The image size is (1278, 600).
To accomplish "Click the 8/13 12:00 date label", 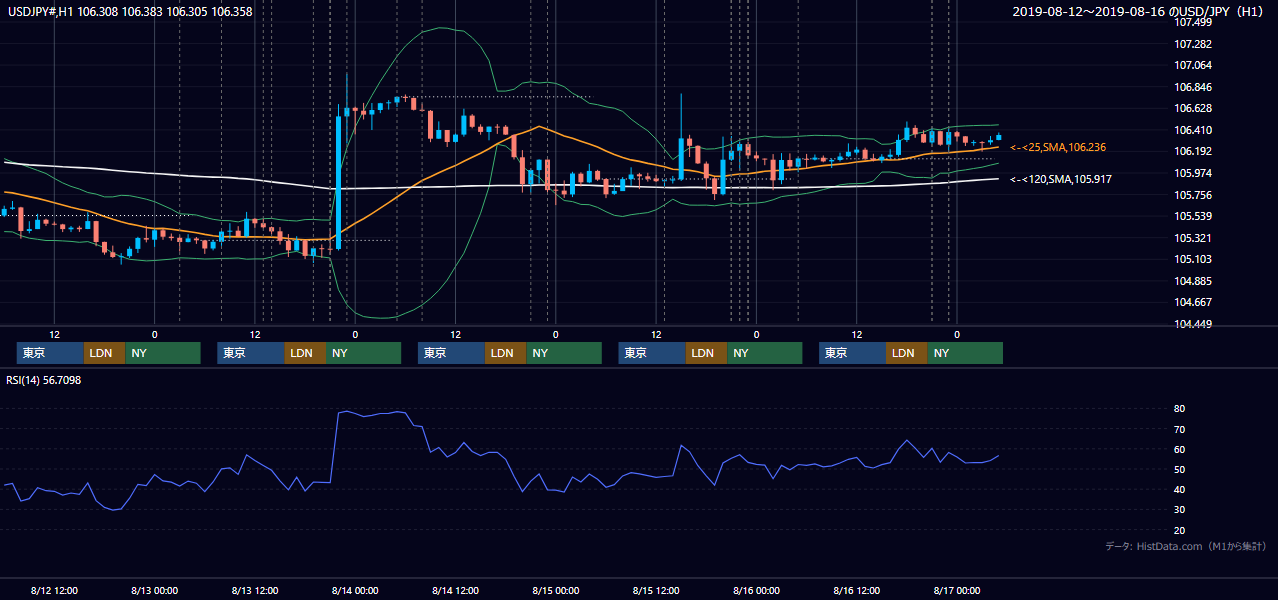I will tap(255, 590).
